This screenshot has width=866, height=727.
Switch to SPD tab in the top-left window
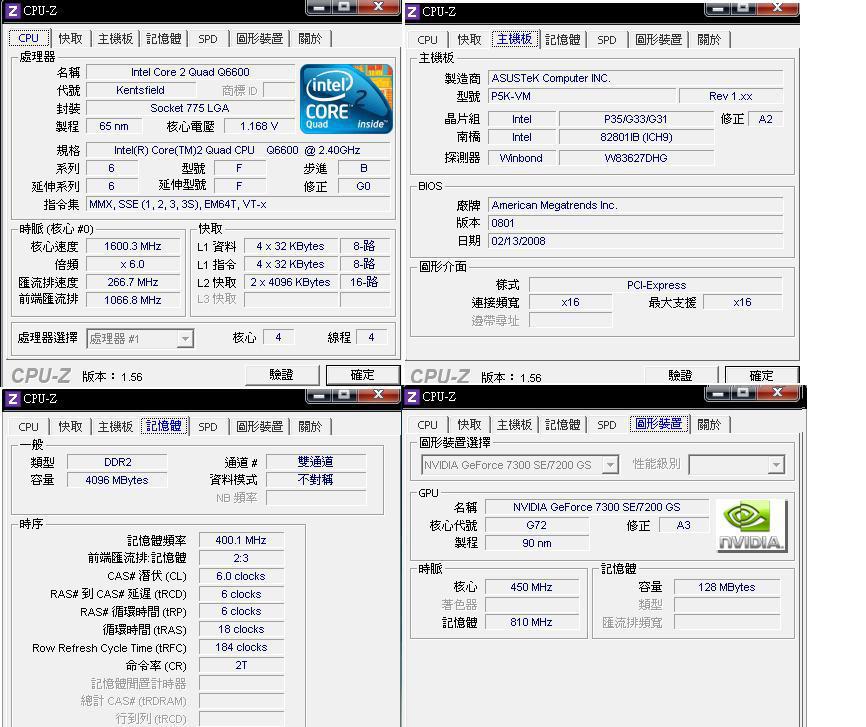click(x=208, y=39)
